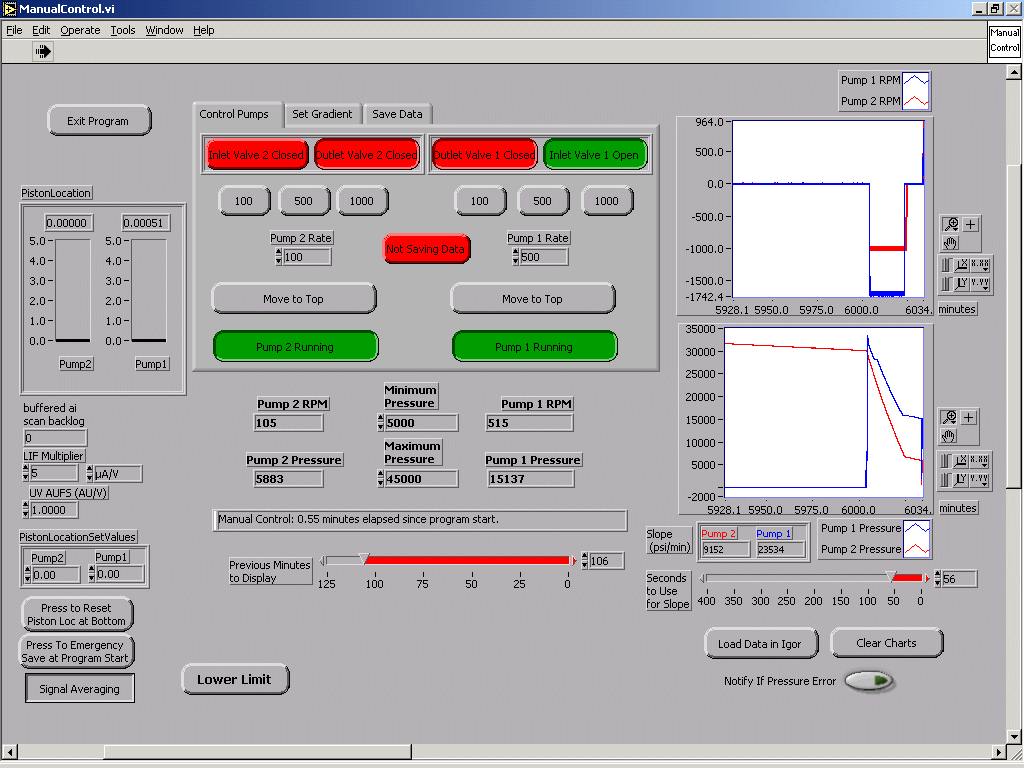
Task: Click the Previous Minutes to Display slider track
Action: (448, 560)
